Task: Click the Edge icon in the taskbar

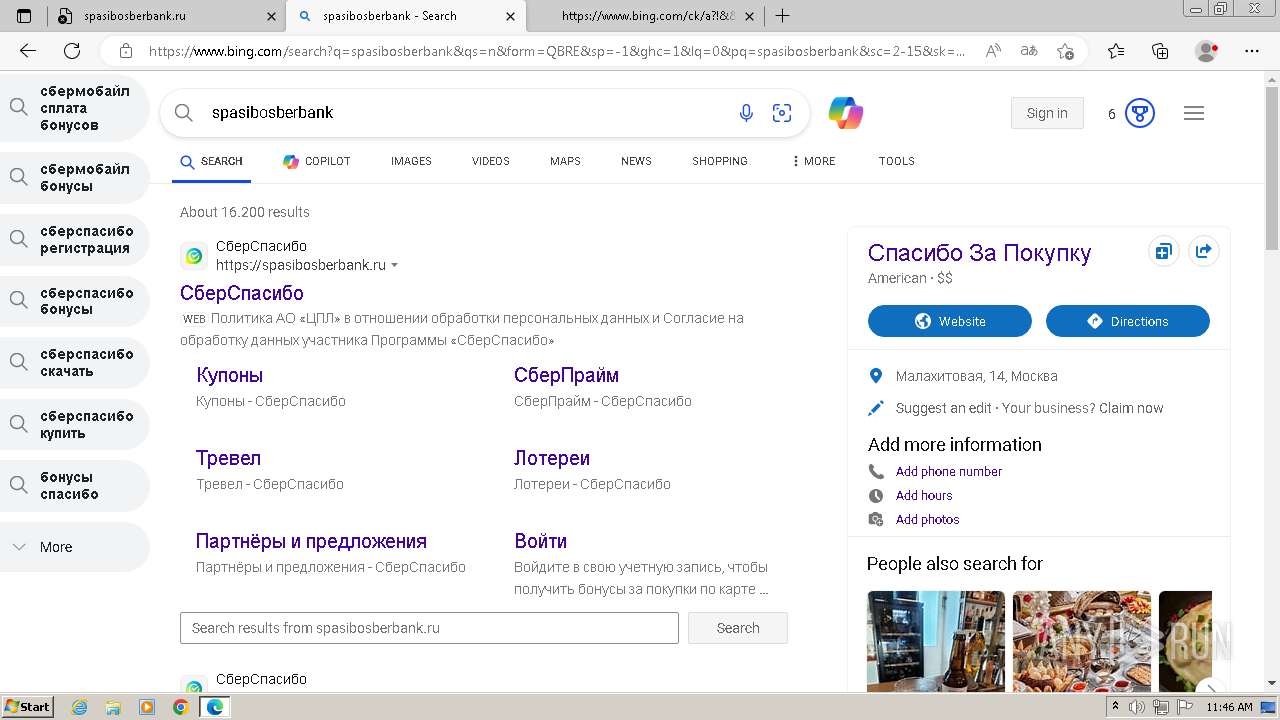Action: (x=214, y=707)
